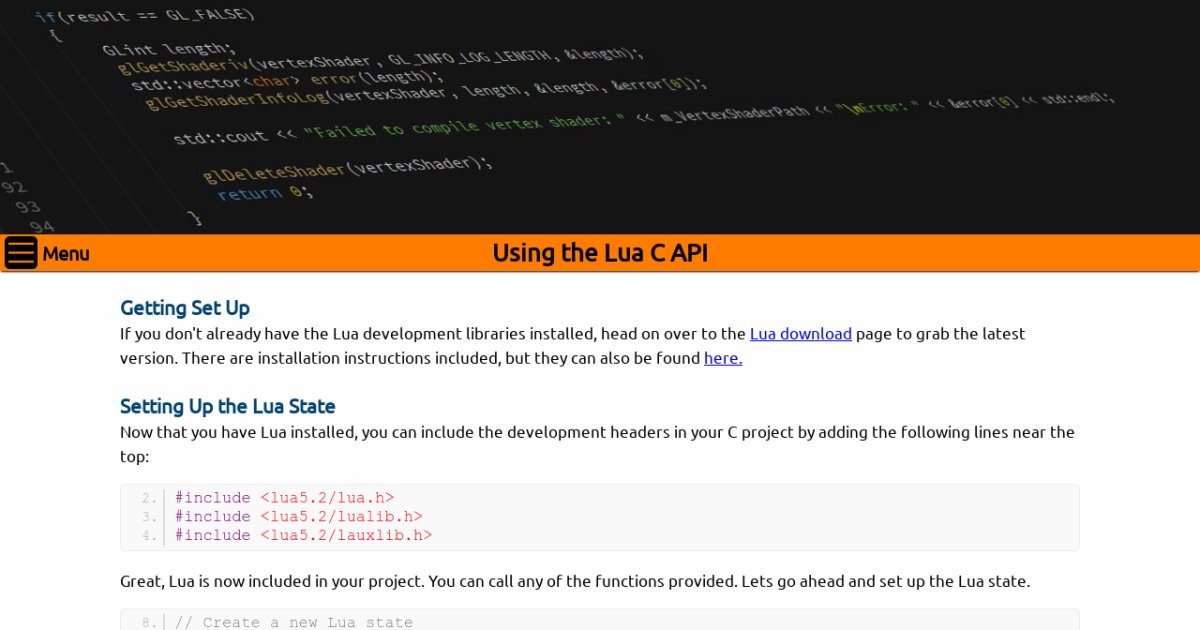The height and width of the screenshot is (630, 1200).
Task: Click the 'Setting Up the Lua State' heading
Action: point(227,406)
